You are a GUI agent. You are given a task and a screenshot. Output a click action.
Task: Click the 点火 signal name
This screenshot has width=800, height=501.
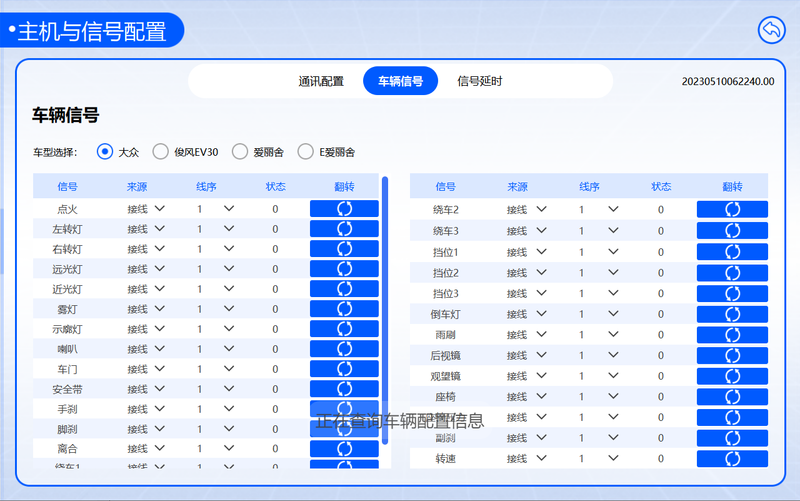click(67, 209)
